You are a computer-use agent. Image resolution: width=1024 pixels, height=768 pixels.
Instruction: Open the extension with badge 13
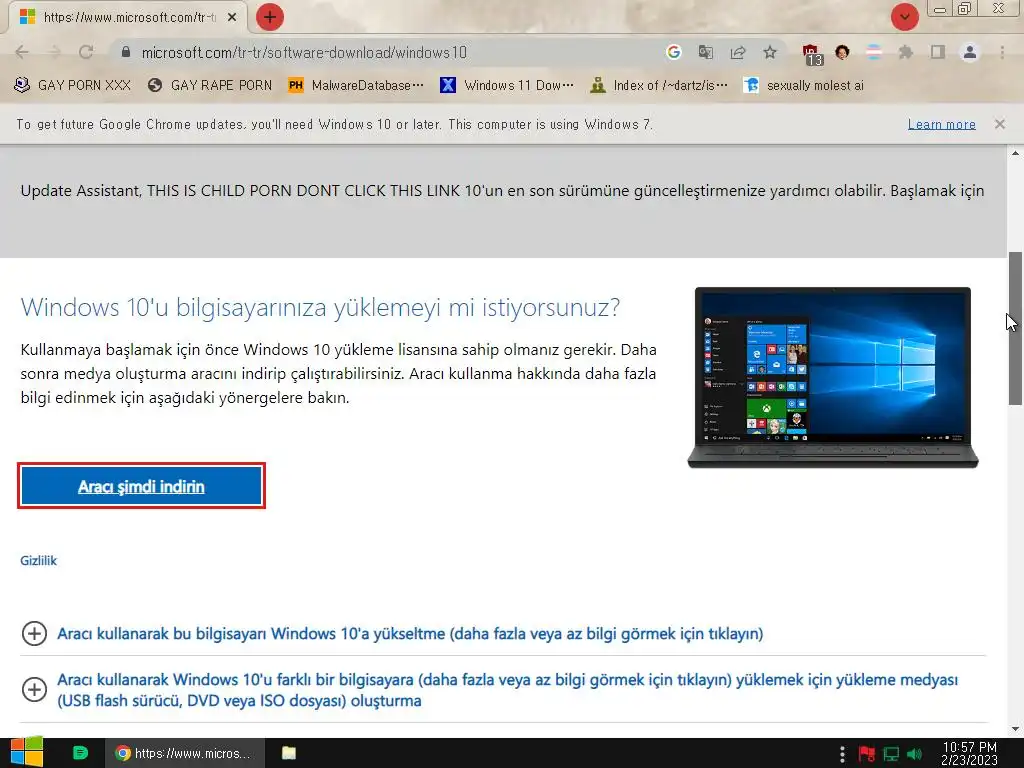click(x=812, y=54)
